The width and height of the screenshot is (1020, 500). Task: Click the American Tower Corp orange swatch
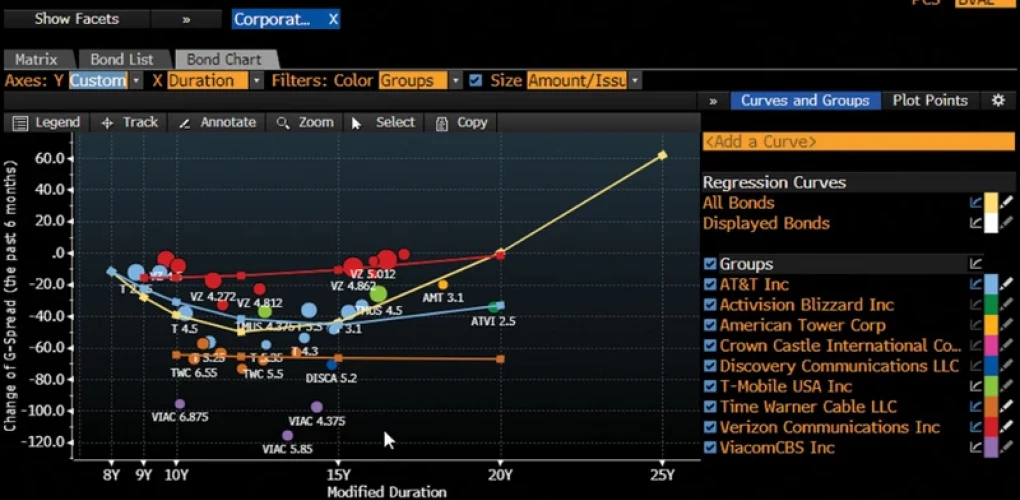pyautogui.click(x=992, y=325)
